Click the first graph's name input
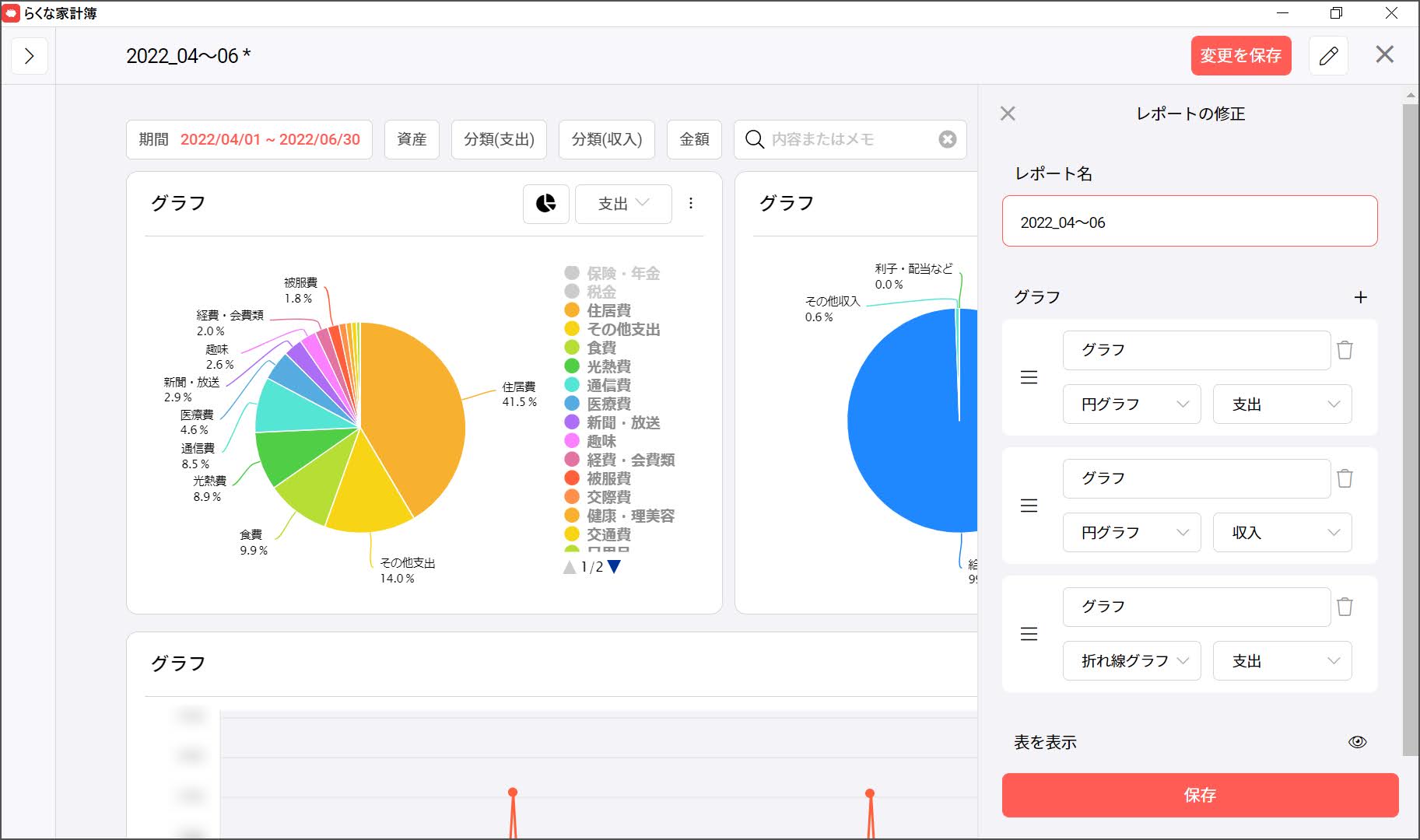Viewport: 1420px width, 840px height. pyautogui.click(x=1197, y=350)
